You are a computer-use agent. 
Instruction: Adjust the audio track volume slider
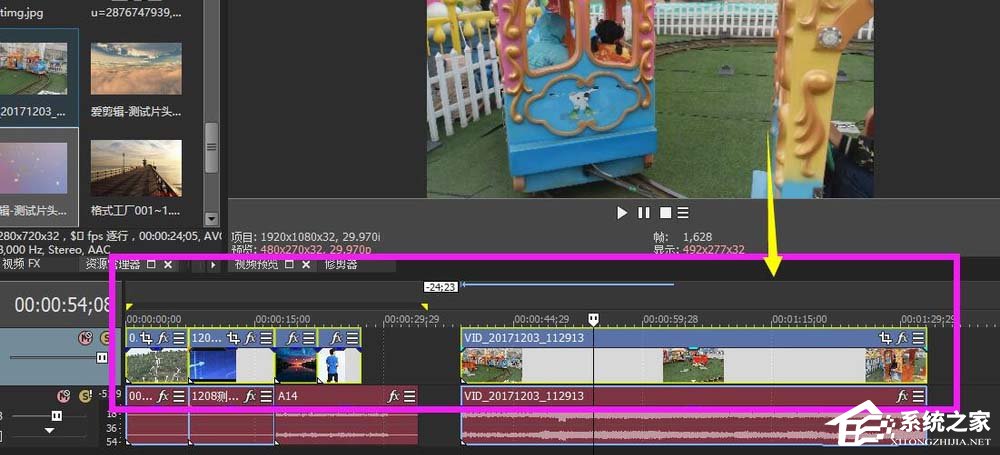point(56,415)
